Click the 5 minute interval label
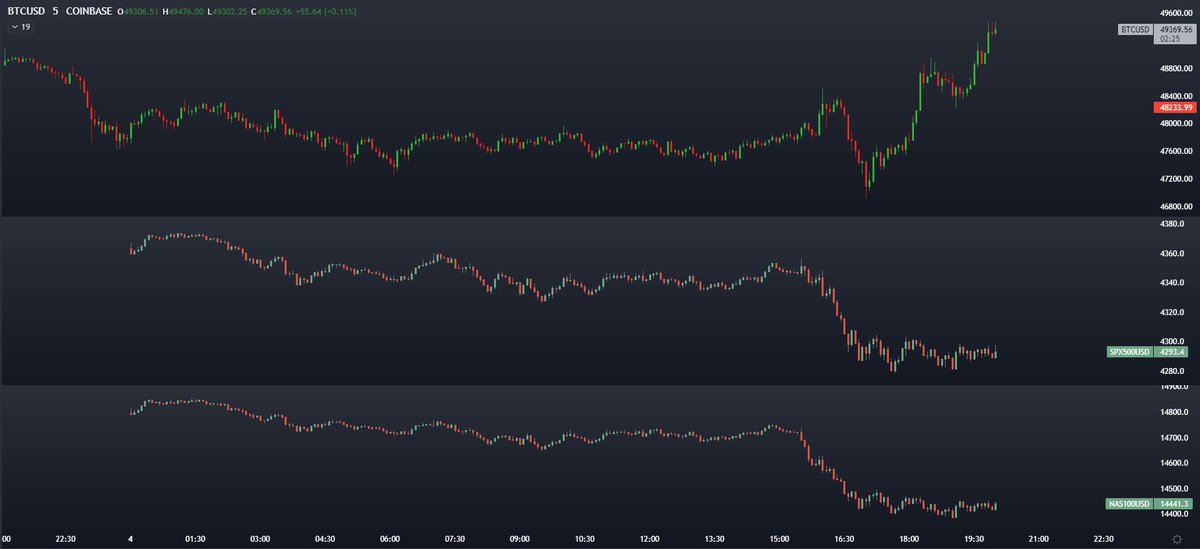1200x549 pixels. tap(55, 11)
